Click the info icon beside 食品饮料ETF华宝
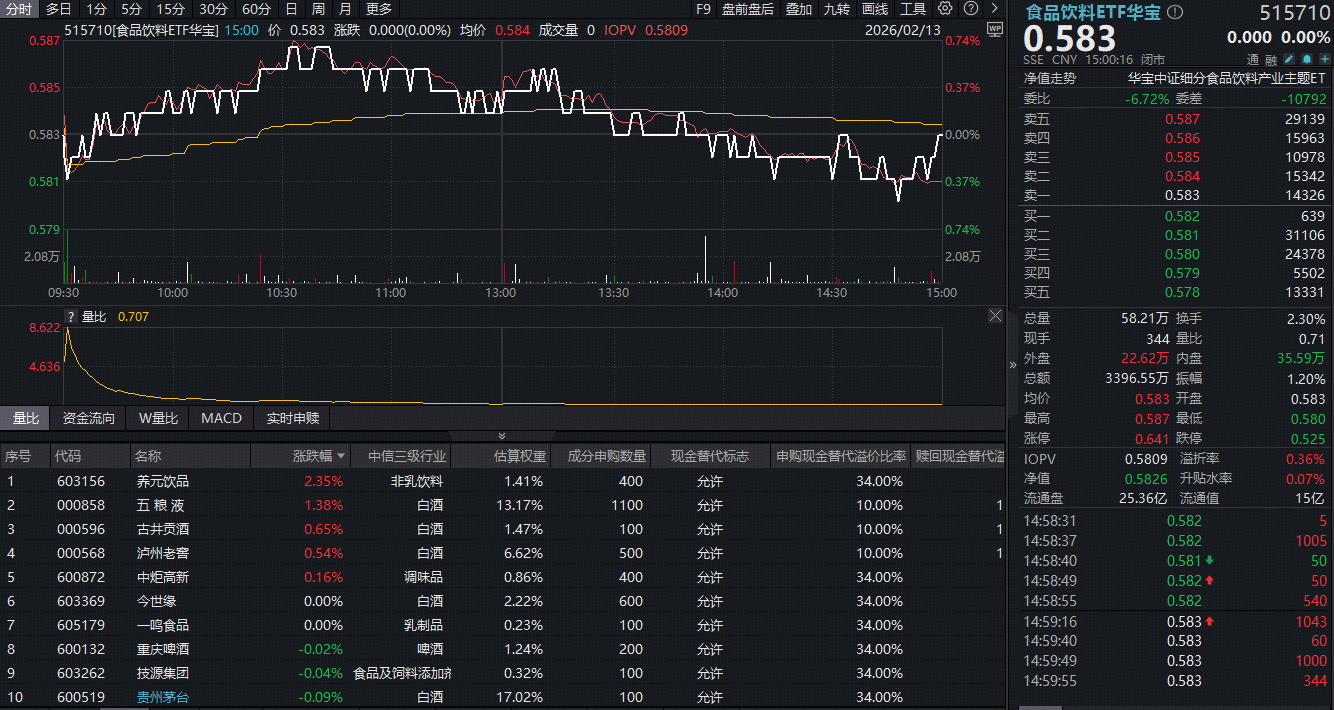 click(1175, 13)
